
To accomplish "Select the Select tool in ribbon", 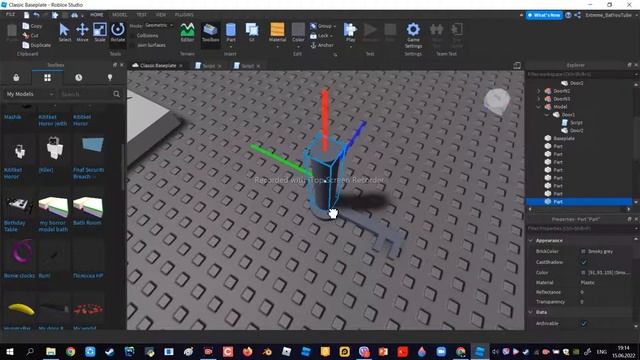I will point(64,32).
